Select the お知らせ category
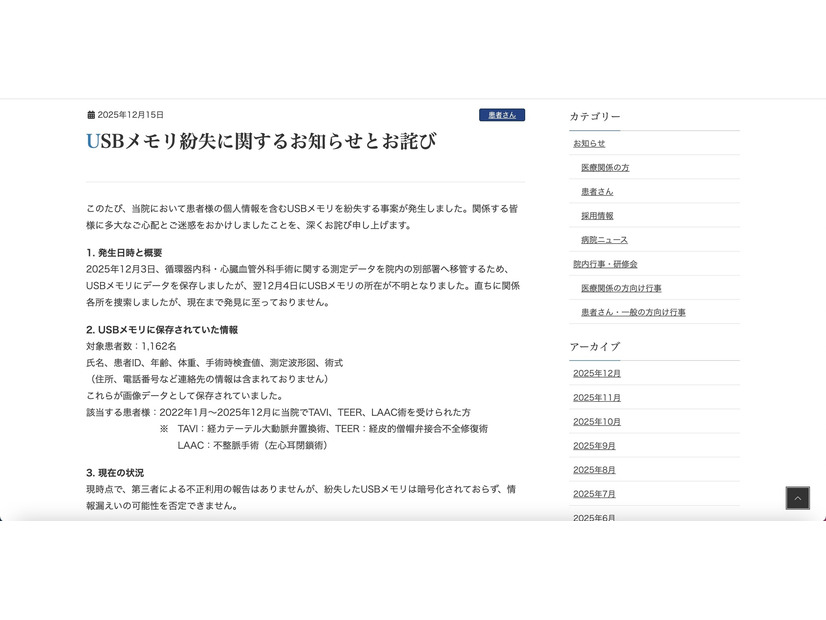Image resolution: width=826 pixels, height=620 pixels. [590, 143]
